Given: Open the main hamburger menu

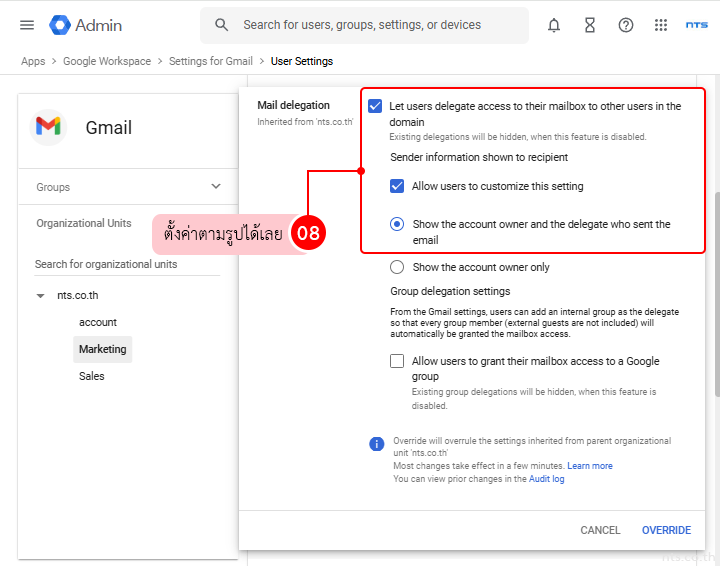Looking at the screenshot, I should click(27, 25).
